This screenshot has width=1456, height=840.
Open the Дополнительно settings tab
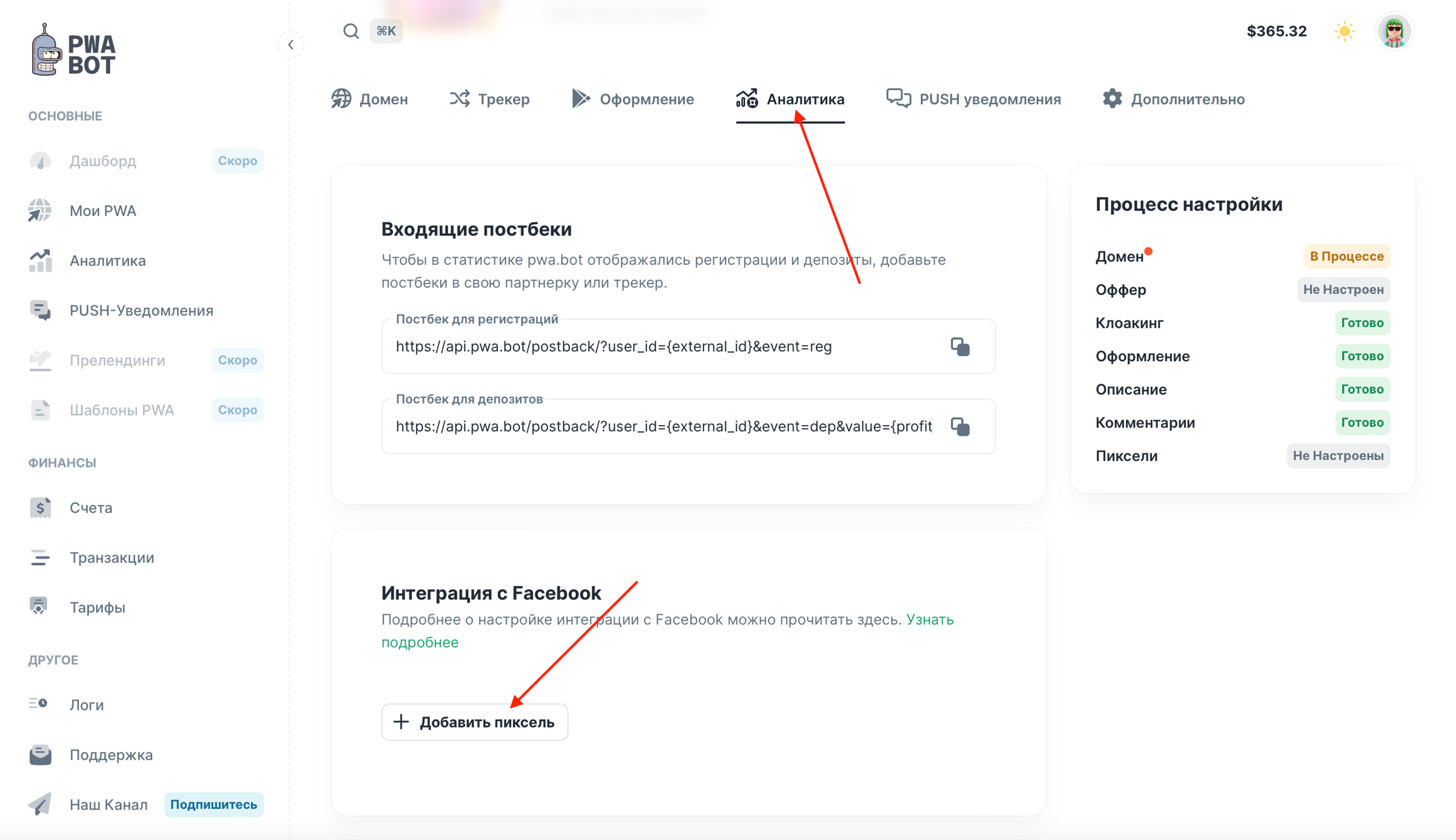click(1174, 99)
